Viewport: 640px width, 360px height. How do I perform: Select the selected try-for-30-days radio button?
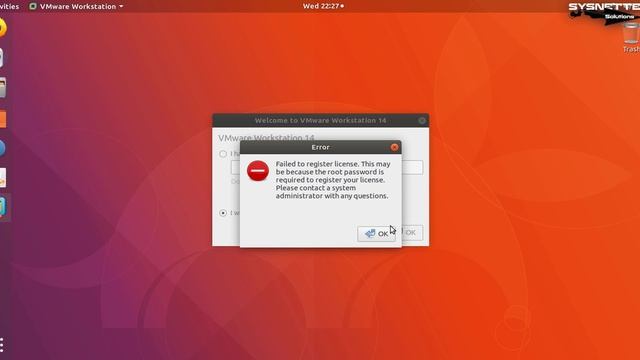point(223,213)
